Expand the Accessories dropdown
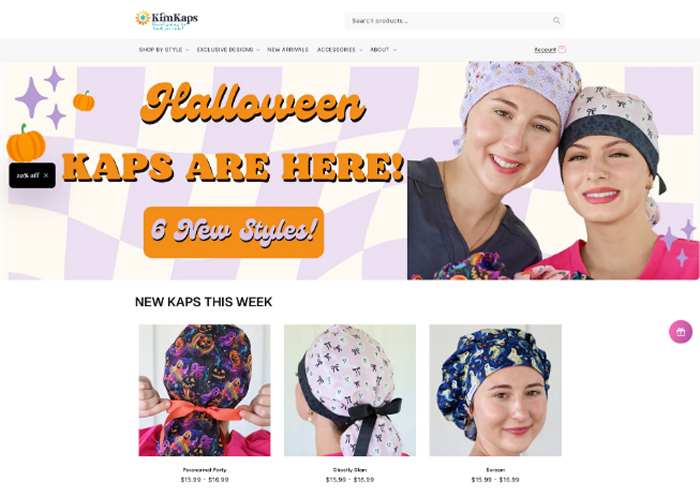 point(339,50)
